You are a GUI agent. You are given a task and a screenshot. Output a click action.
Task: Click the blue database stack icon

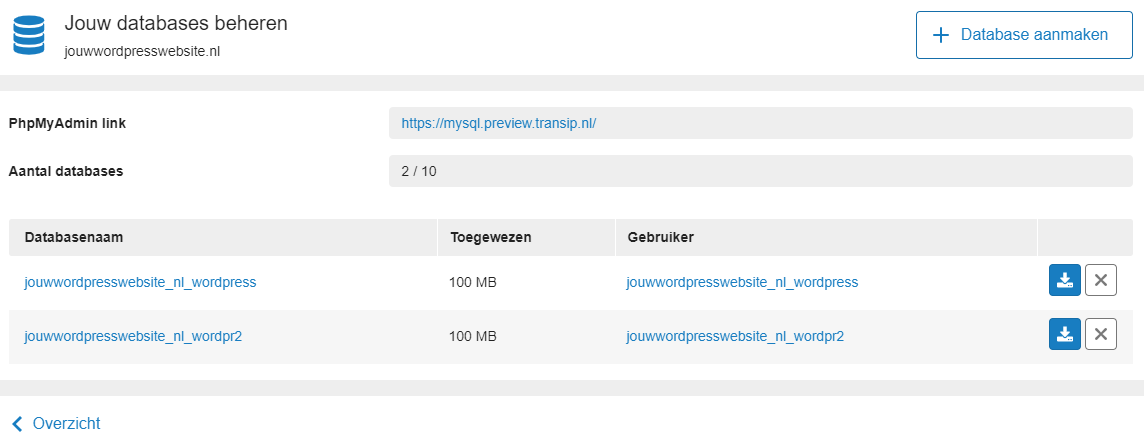point(29,36)
